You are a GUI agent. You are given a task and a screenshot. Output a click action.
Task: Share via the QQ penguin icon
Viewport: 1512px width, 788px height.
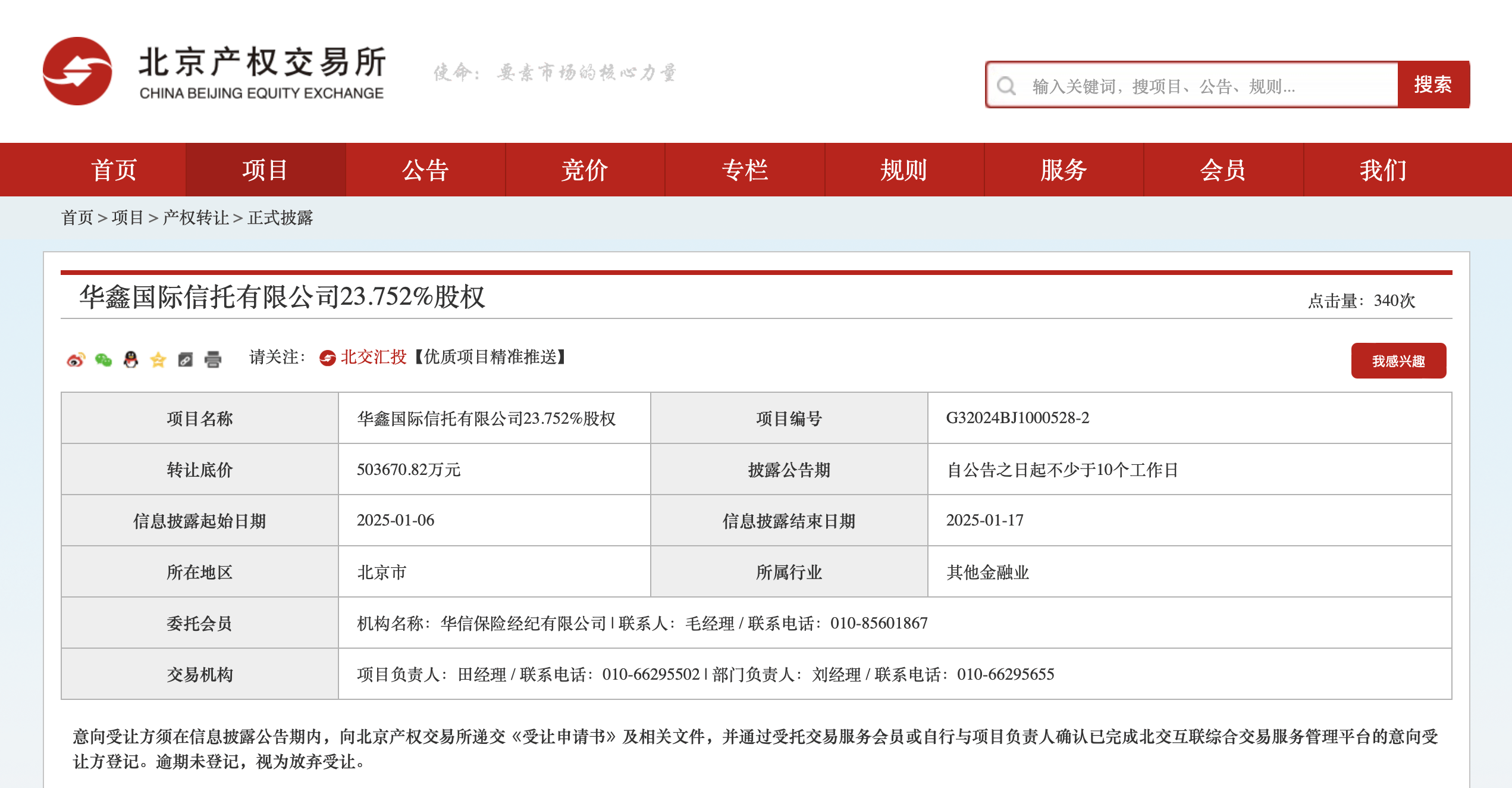131,359
